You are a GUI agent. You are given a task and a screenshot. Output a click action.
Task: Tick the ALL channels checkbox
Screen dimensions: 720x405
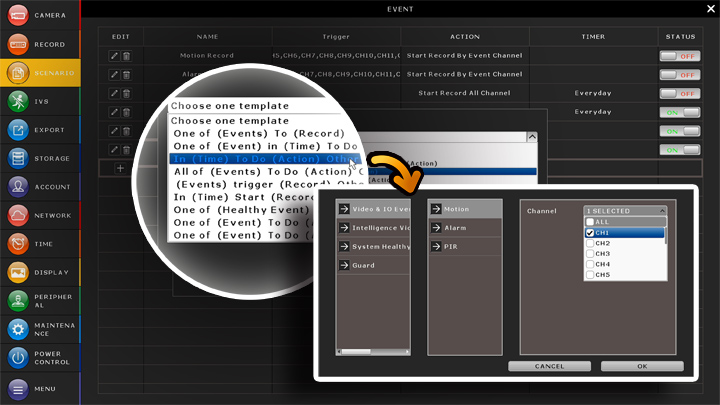[x=590, y=222]
